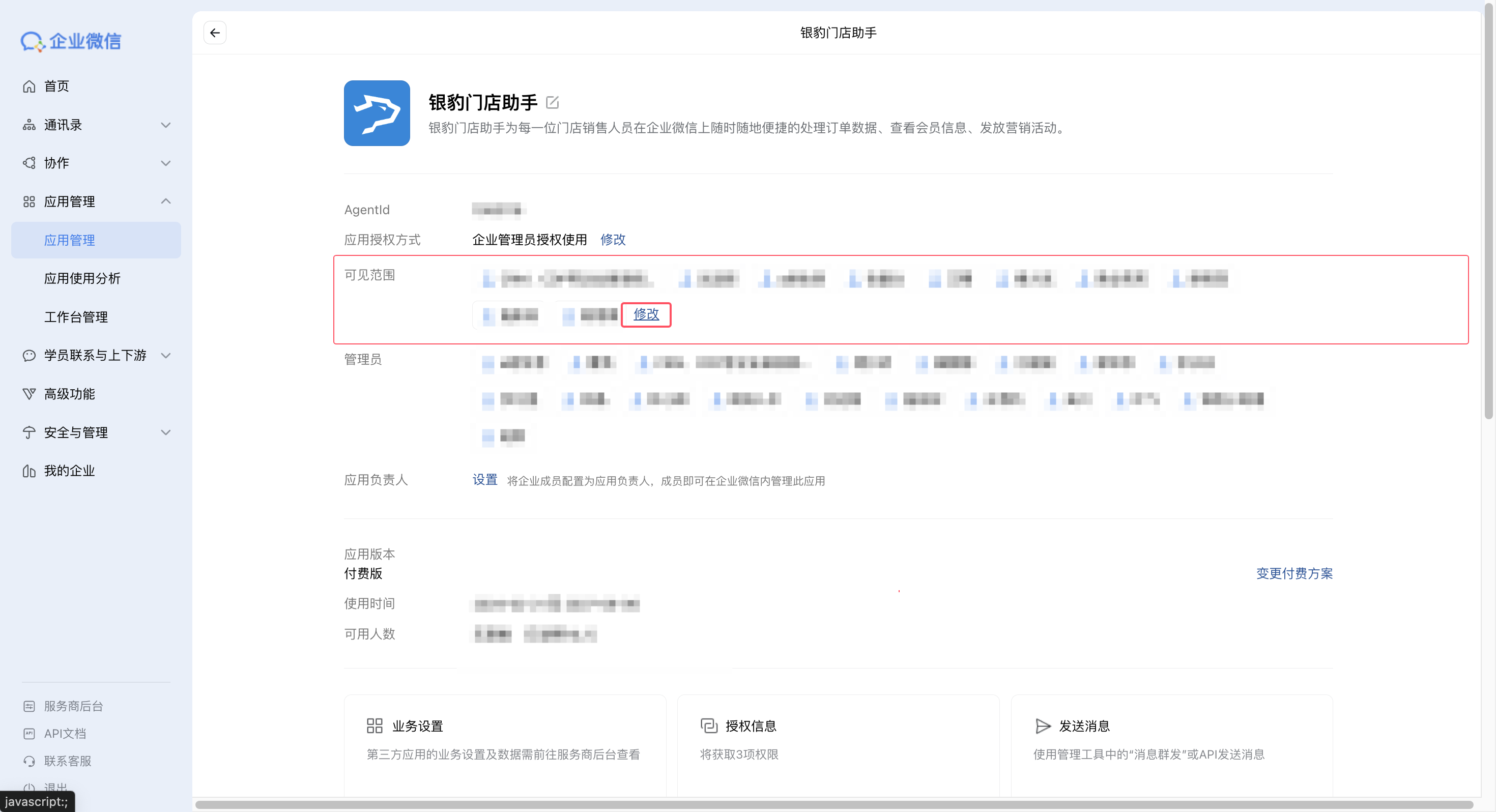Viewport: 1496px width, 812px height.
Task: Click the 可用人数 label
Action: click(369, 634)
